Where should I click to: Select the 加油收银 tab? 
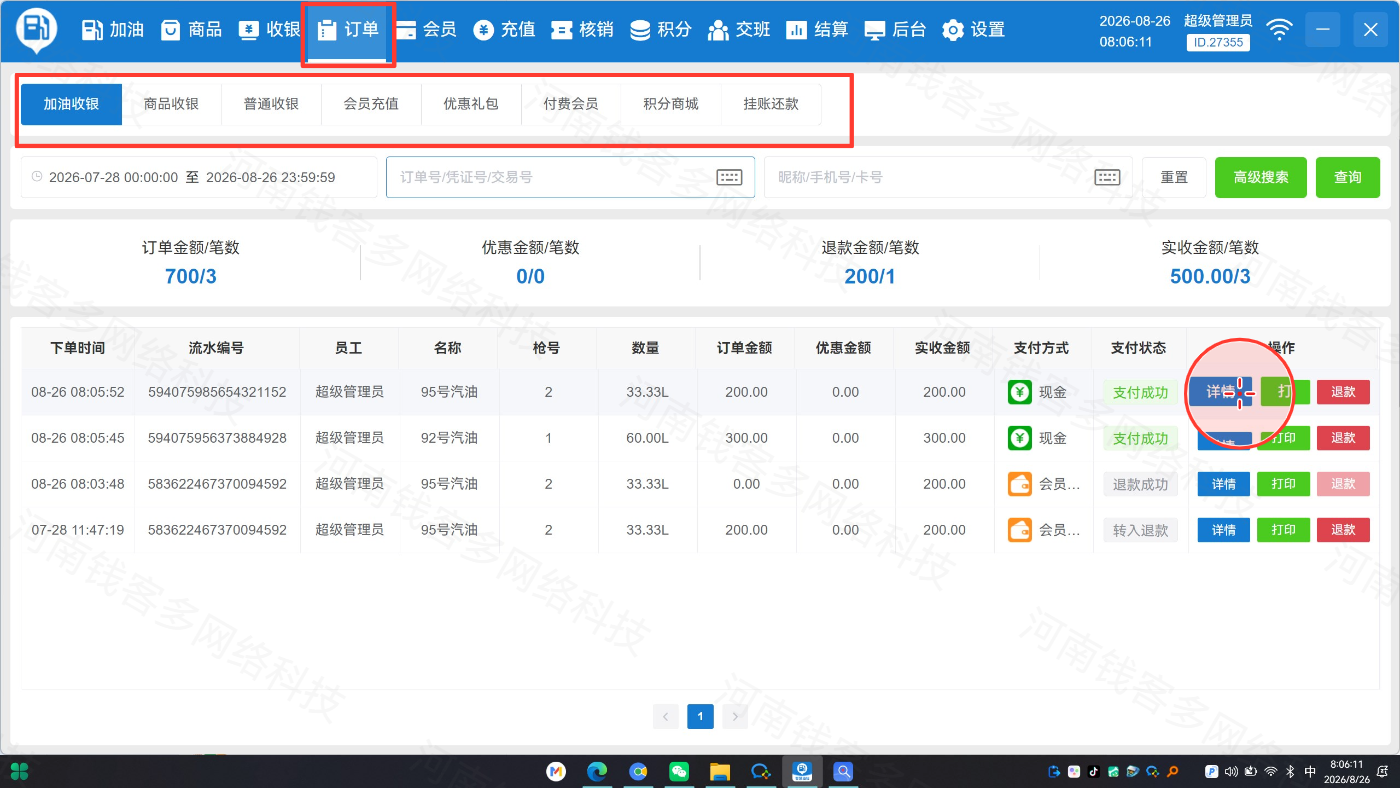pyautogui.click(x=71, y=104)
